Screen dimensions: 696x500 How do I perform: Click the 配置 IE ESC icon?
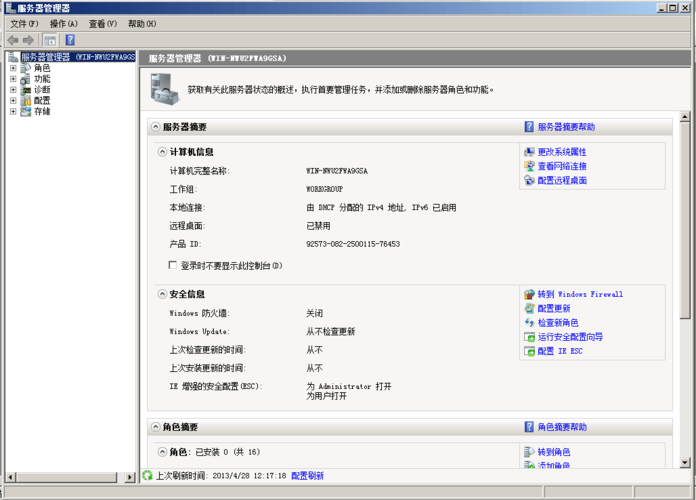tap(529, 351)
